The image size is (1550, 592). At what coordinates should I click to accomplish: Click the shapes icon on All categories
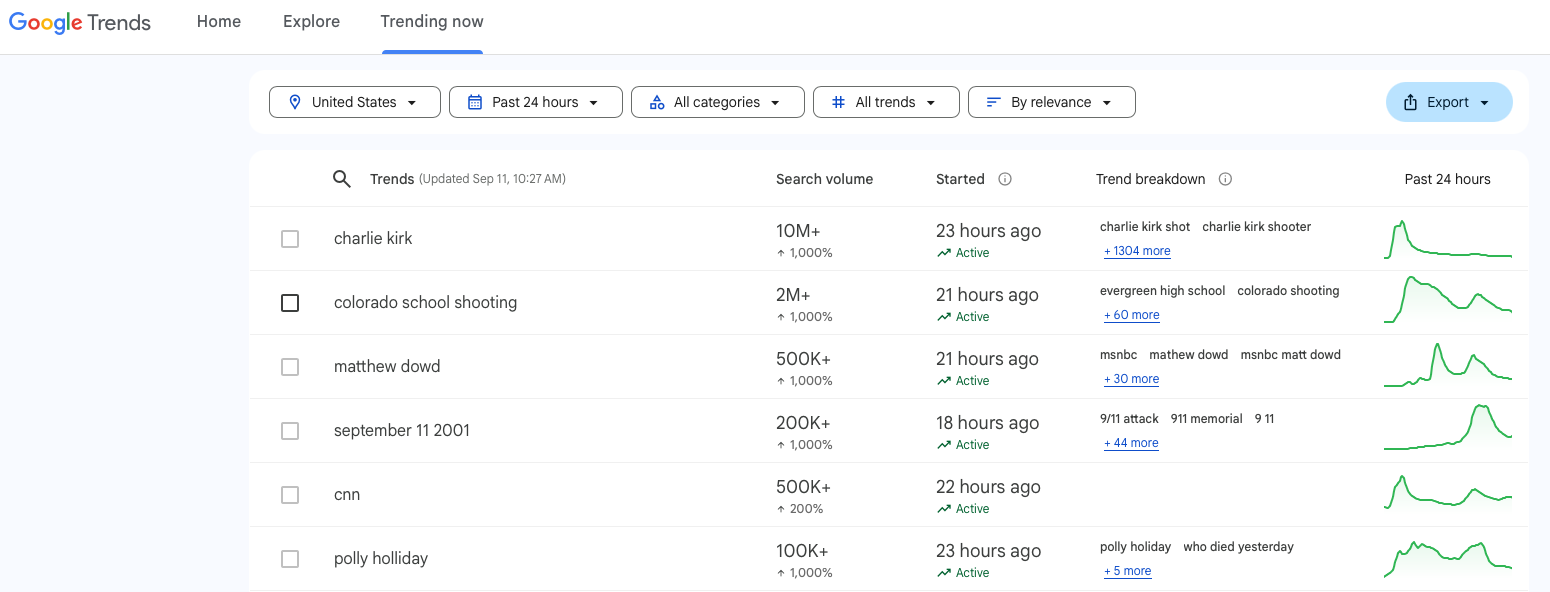tap(657, 102)
